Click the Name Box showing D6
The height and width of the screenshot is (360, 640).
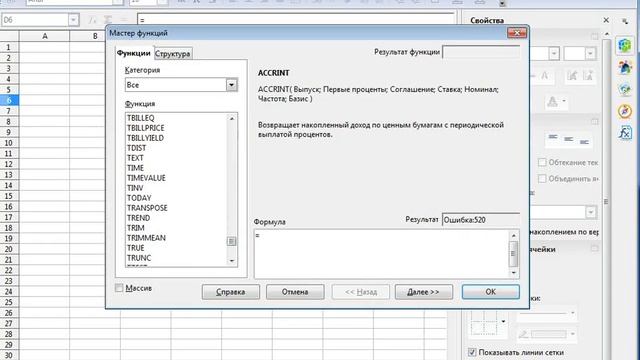[x=36, y=20]
